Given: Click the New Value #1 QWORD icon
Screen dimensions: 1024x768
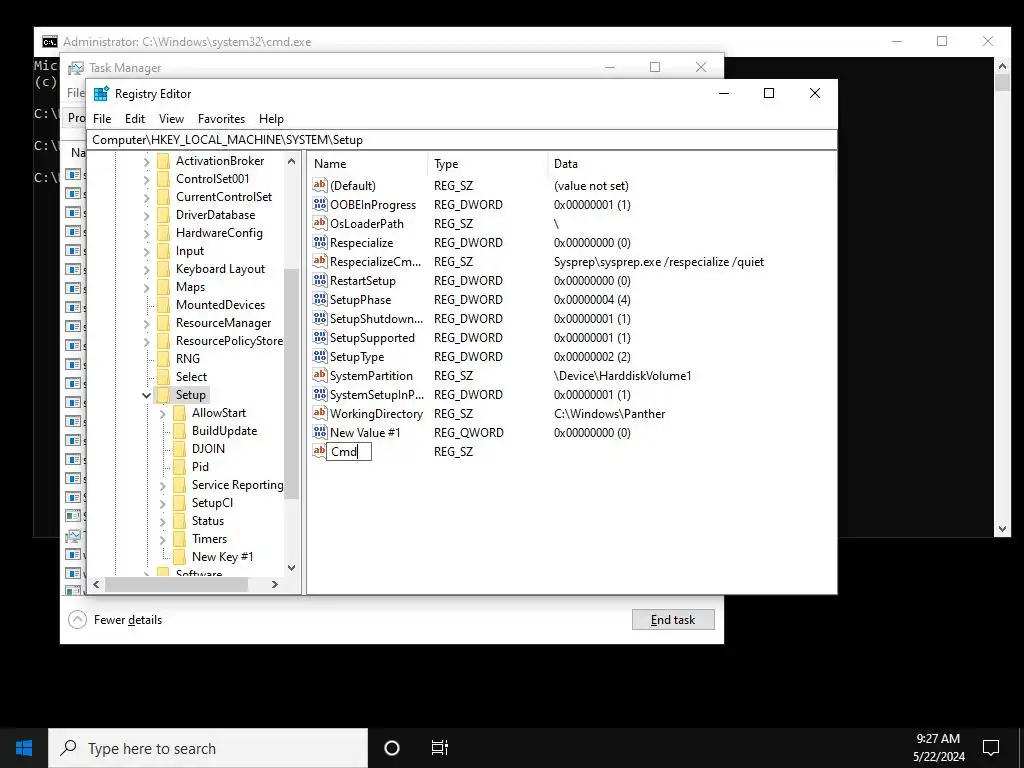Looking at the screenshot, I should (x=319, y=432).
